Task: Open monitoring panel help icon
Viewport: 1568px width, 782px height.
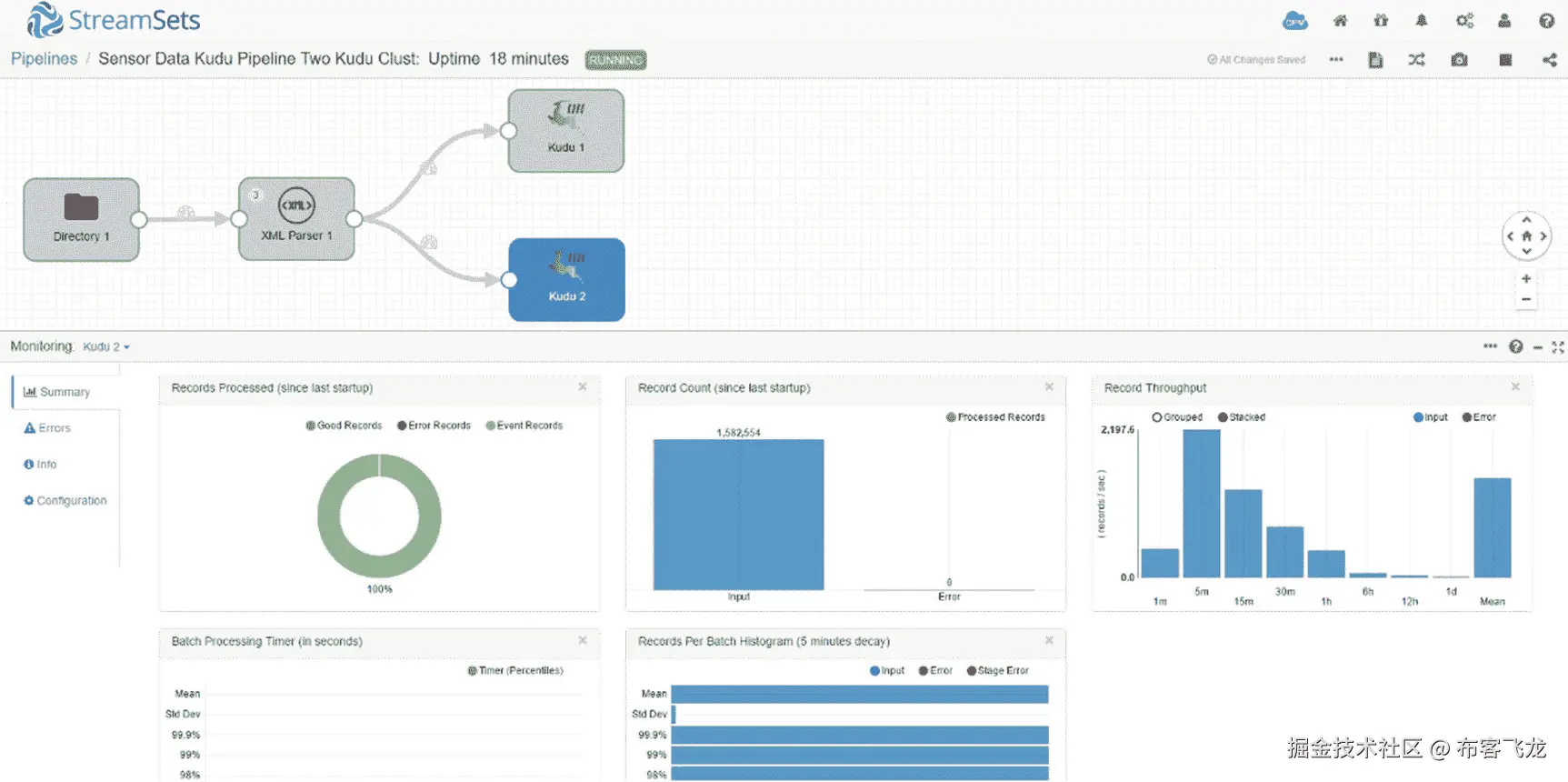Action: coord(1515,346)
